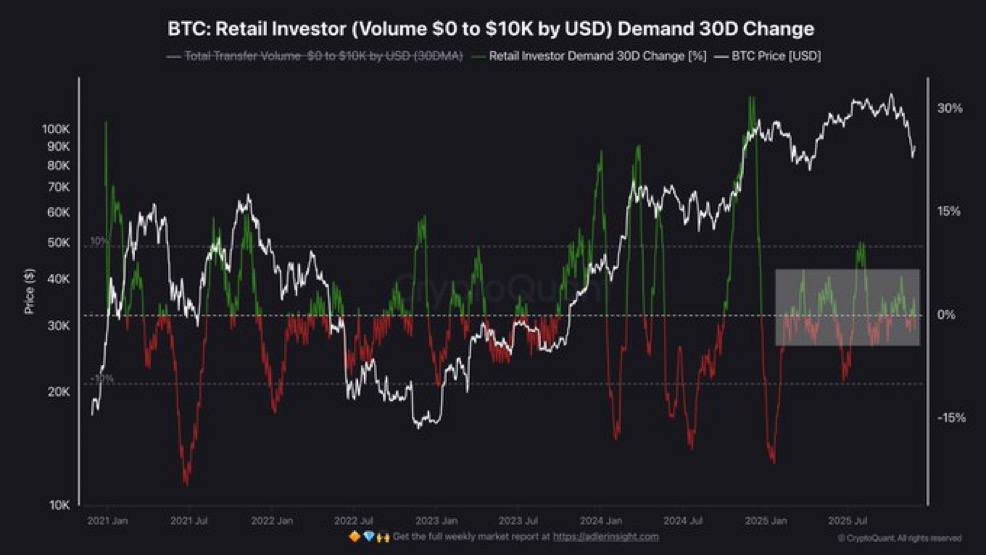Click the 2024 Jan date label
The height and width of the screenshot is (555, 986).
pos(601,520)
